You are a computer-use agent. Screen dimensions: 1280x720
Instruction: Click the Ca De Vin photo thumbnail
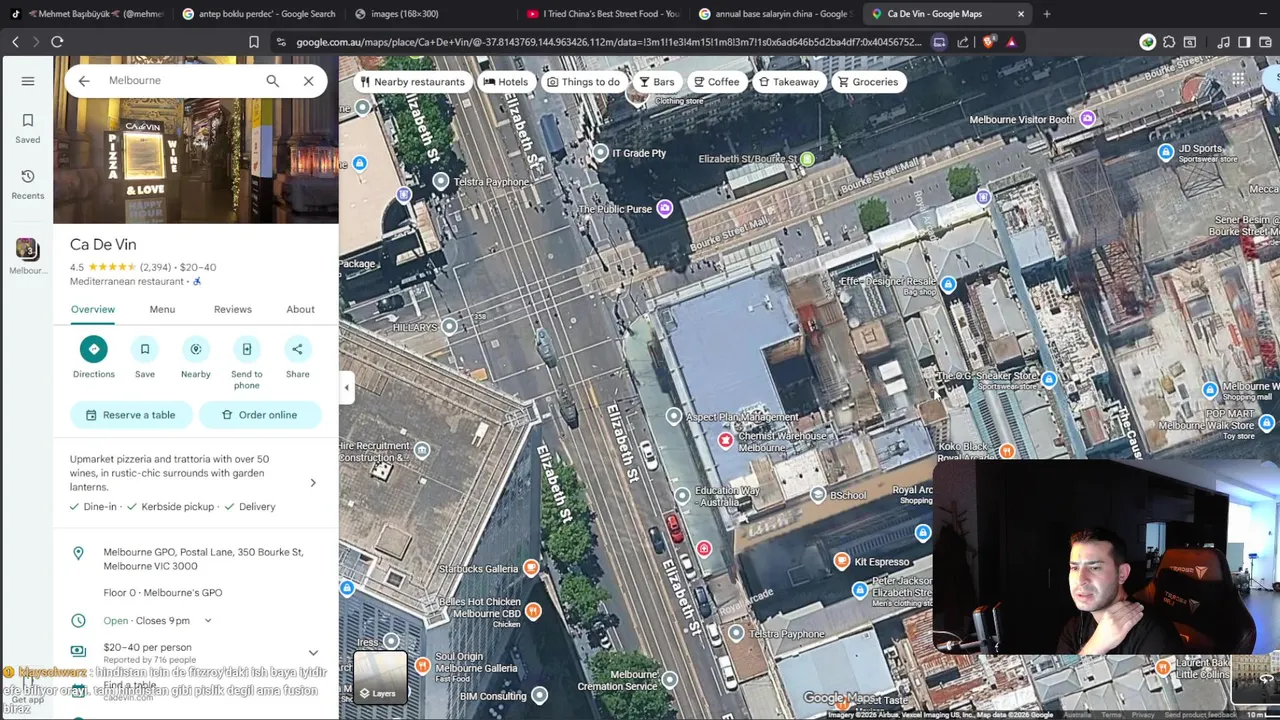(x=195, y=140)
